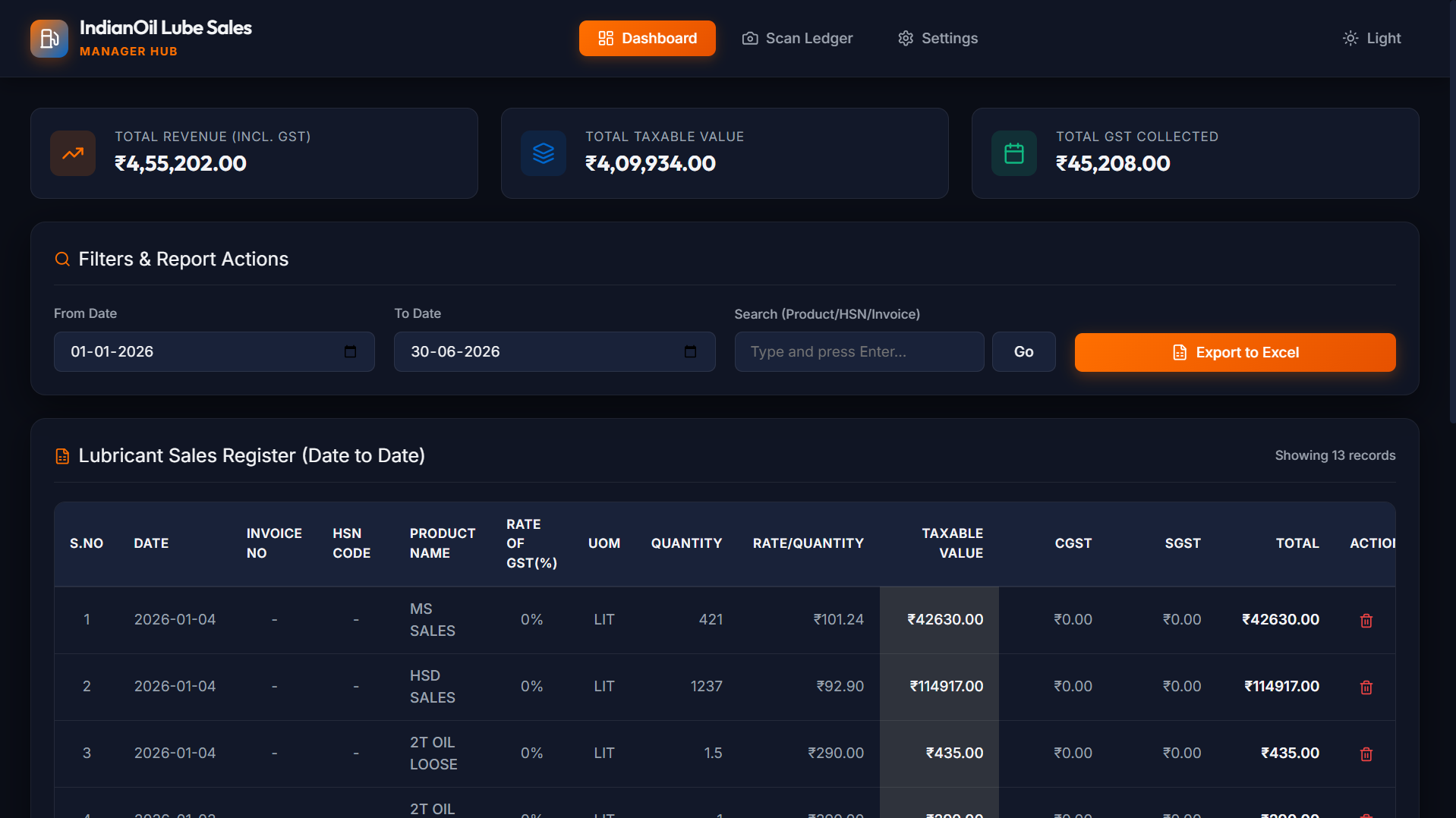Click the From Date field
This screenshot has width=1456, height=818.
pos(214,351)
